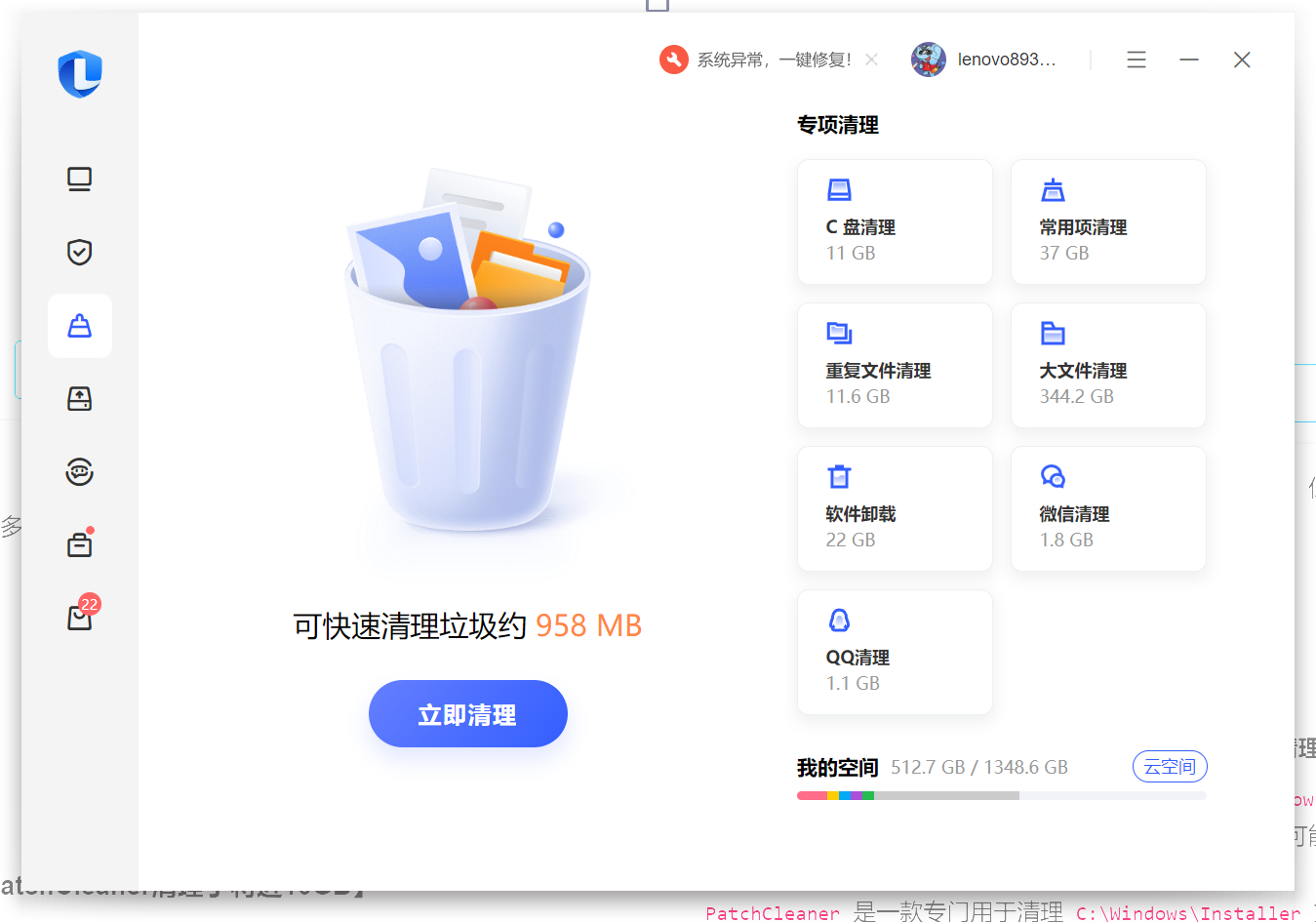Launch C 盘清理 to free 11 GB
This screenshot has width=1316, height=922.
click(x=894, y=221)
